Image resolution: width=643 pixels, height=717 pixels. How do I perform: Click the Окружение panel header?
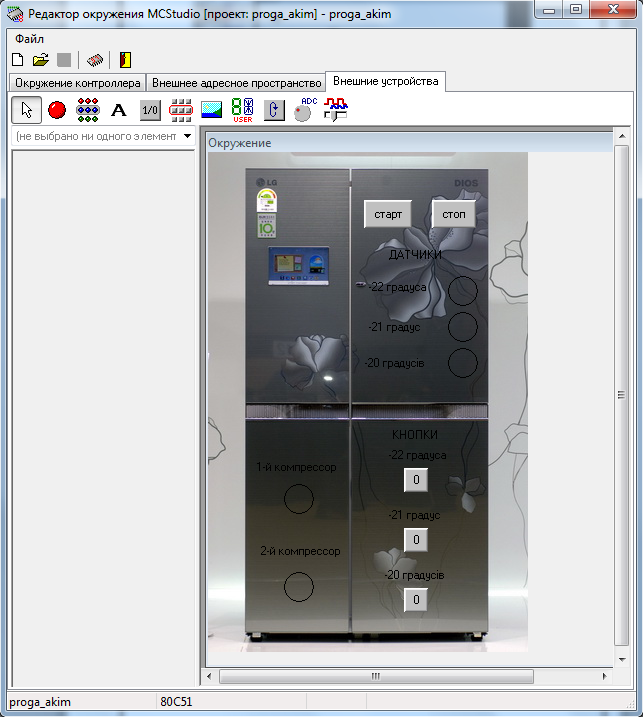(x=409, y=143)
